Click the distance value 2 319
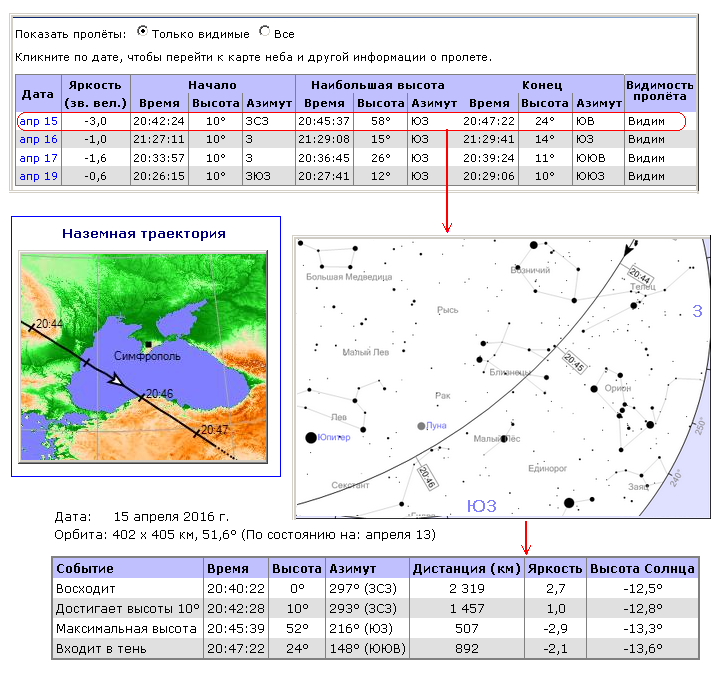This screenshot has height=673, width=728. pyautogui.click(x=467, y=589)
